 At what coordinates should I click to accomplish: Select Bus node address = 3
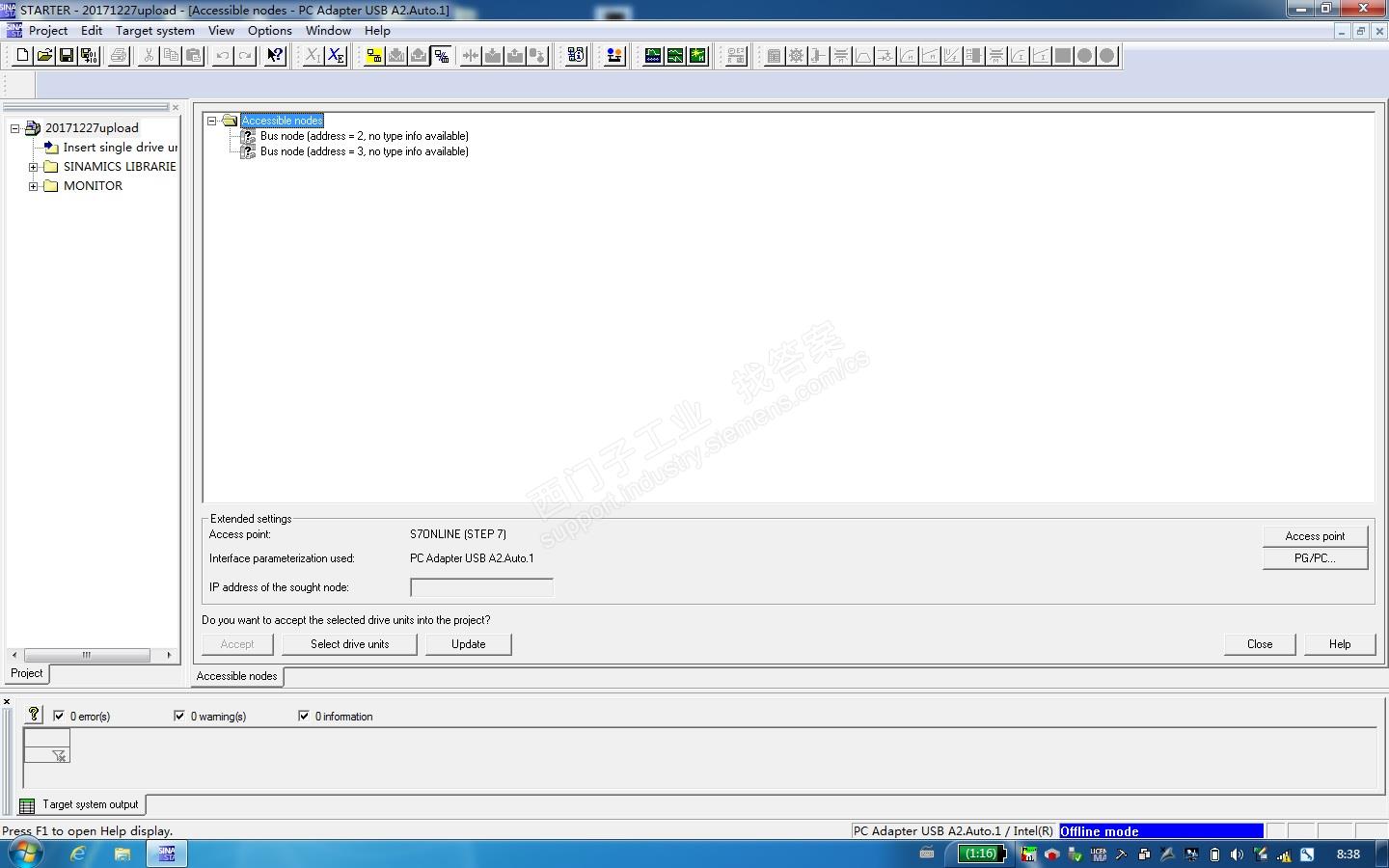pos(365,151)
